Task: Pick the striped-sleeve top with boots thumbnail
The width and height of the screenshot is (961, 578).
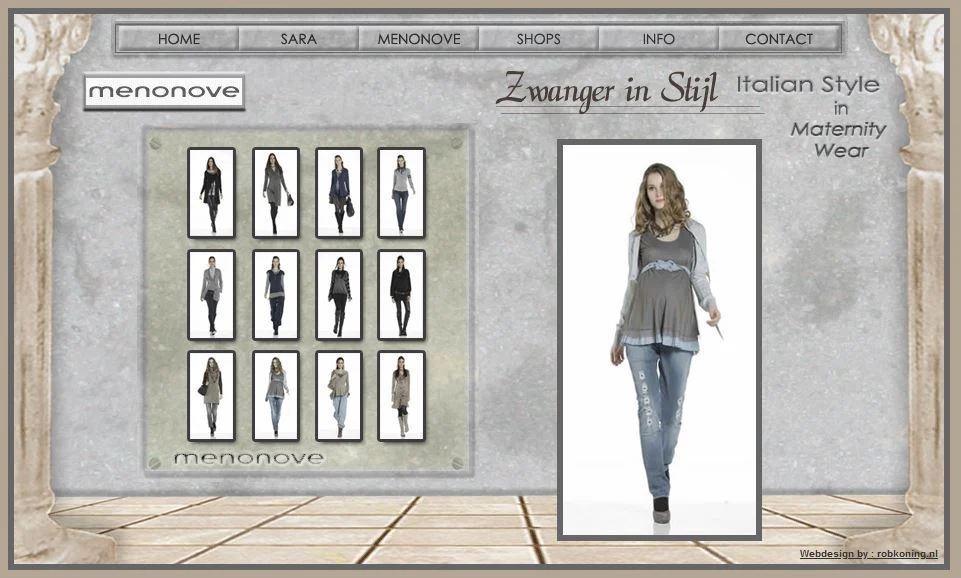Action: coord(339,295)
